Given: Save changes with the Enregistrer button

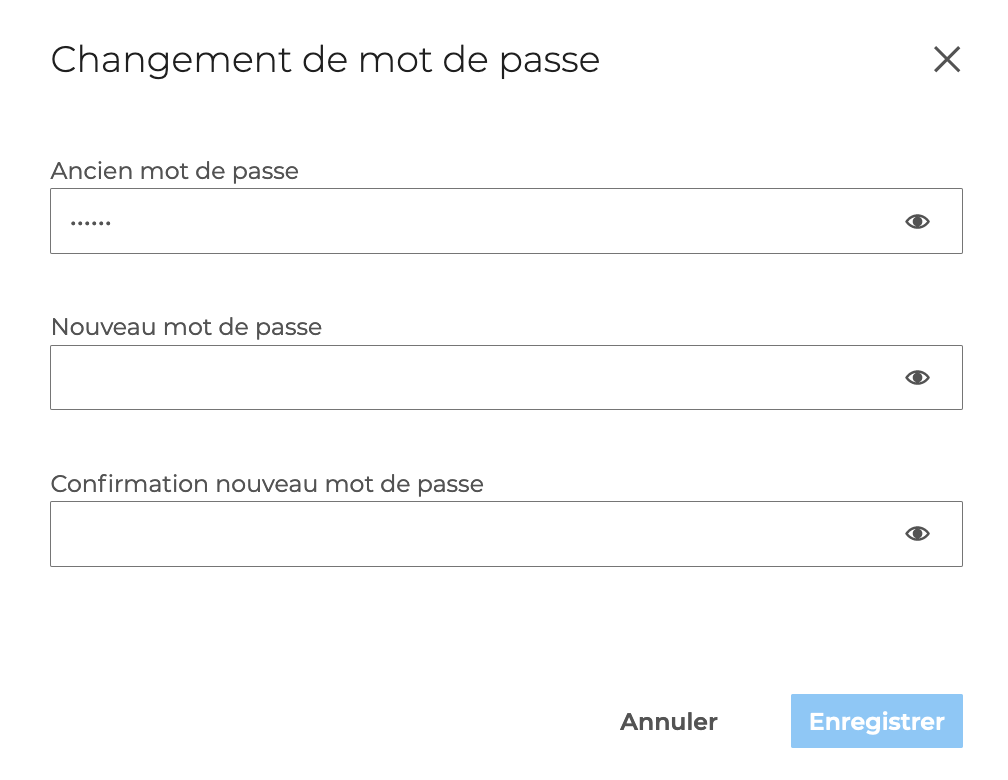Looking at the screenshot, I should click(876, 722).
